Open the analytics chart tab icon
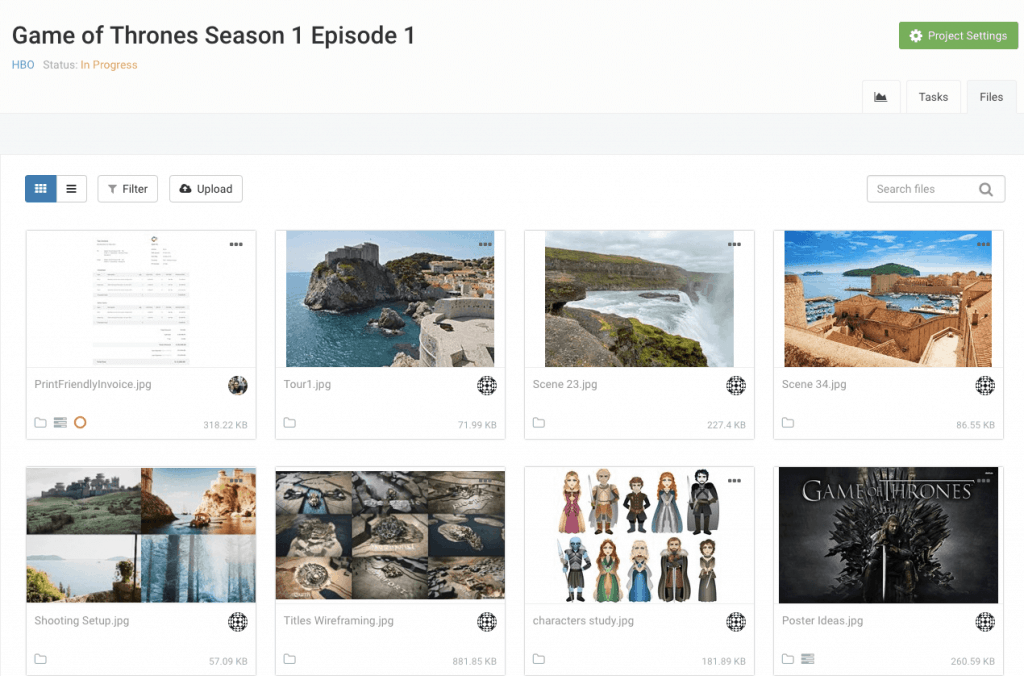1024x676 pixels. click(x=881, y=96)
